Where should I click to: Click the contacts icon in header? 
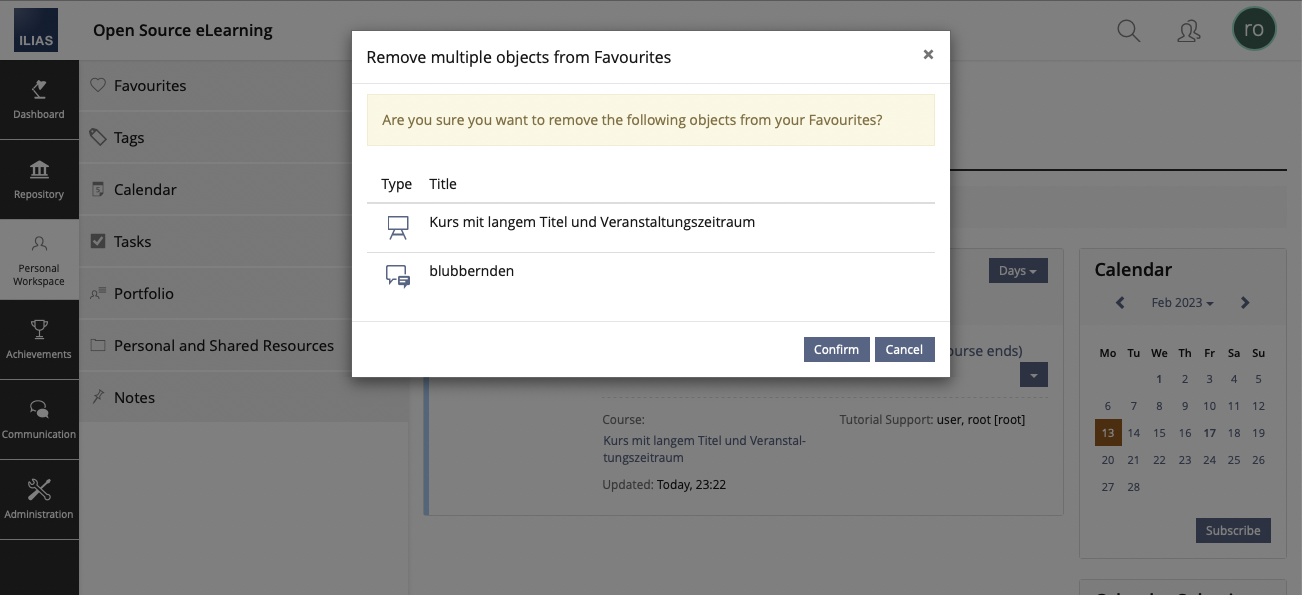pyautogui.click(x=1188, y=31)
